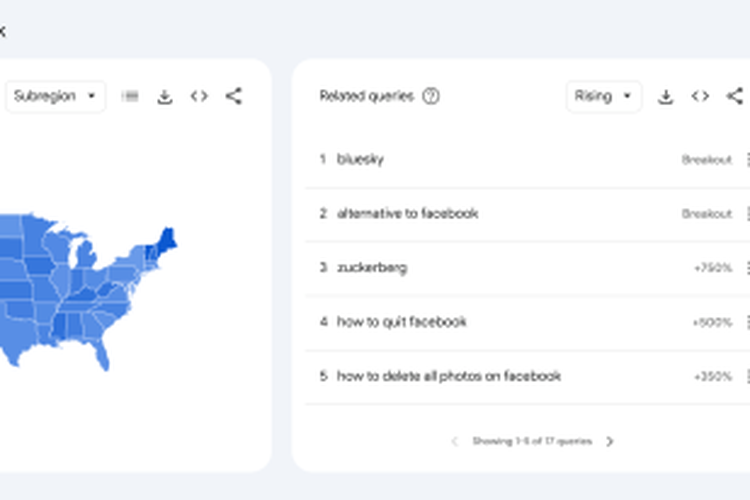The height and width of the screenshot is (500, 750).
Task: Toggle list view in map card
Action: click(130, 97)
